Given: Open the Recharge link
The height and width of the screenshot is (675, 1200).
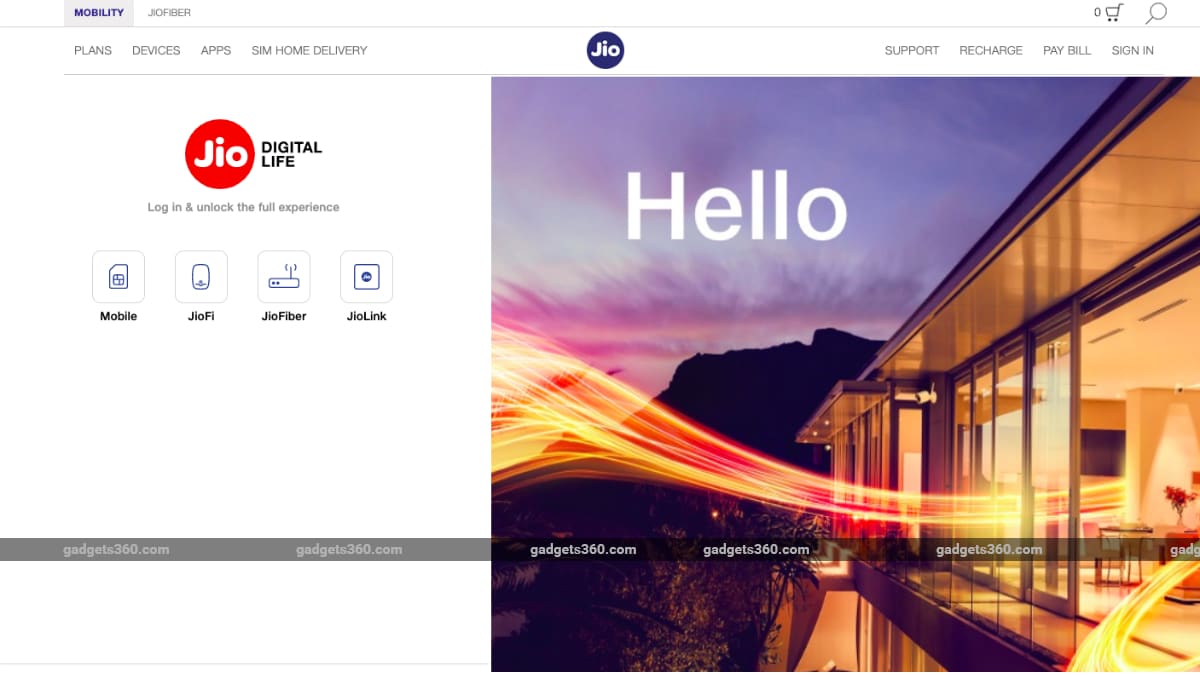Looking at the screenshot, I should click(991, 50).
